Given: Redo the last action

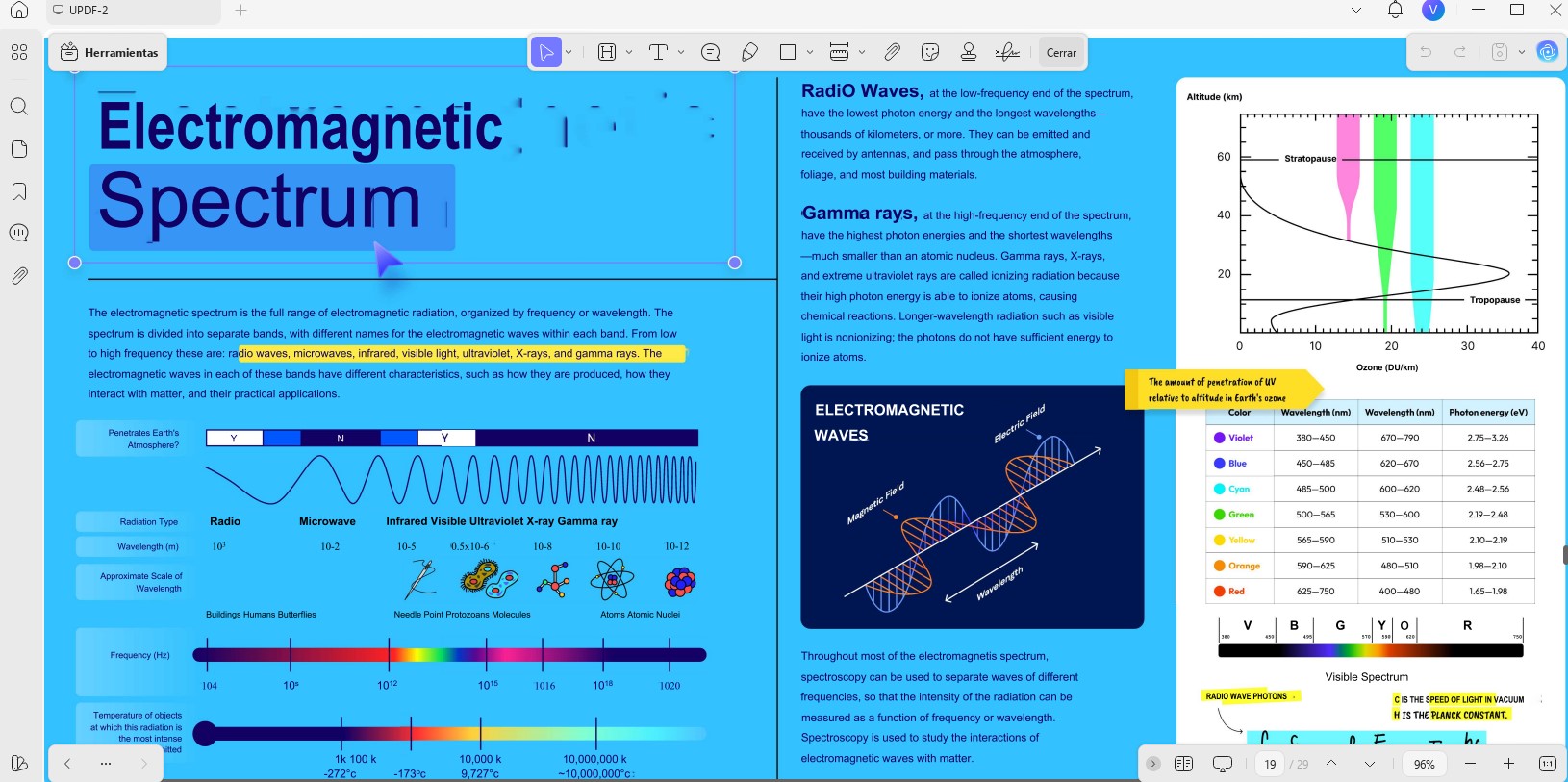Looking at the screenshot, I should pyautogui.click(x=1460, y=52).
